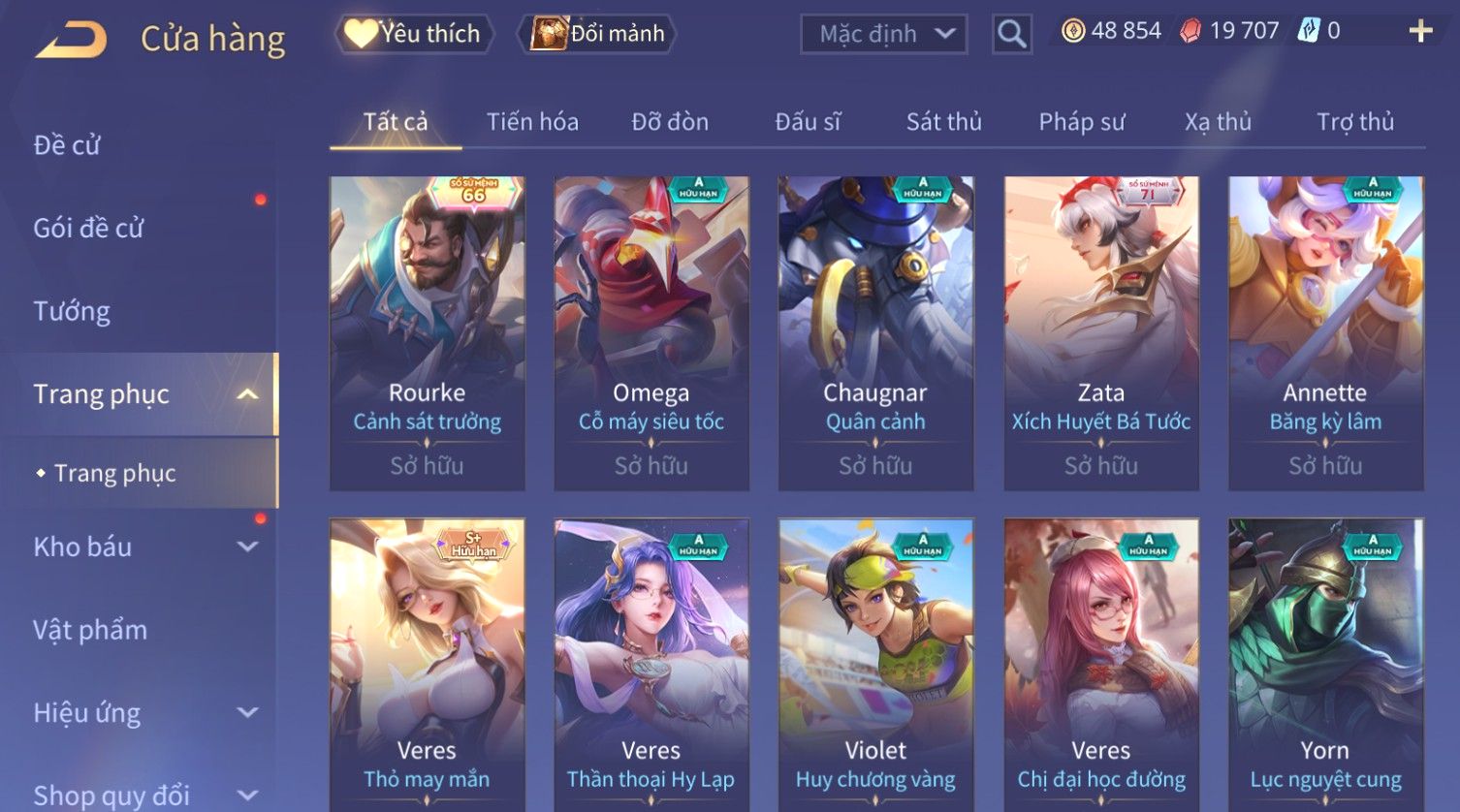Expand the Hiệu ứng sidebar section
Image resolution: width=1460 pixels, height=812 pixels.
tap(248, 713)
